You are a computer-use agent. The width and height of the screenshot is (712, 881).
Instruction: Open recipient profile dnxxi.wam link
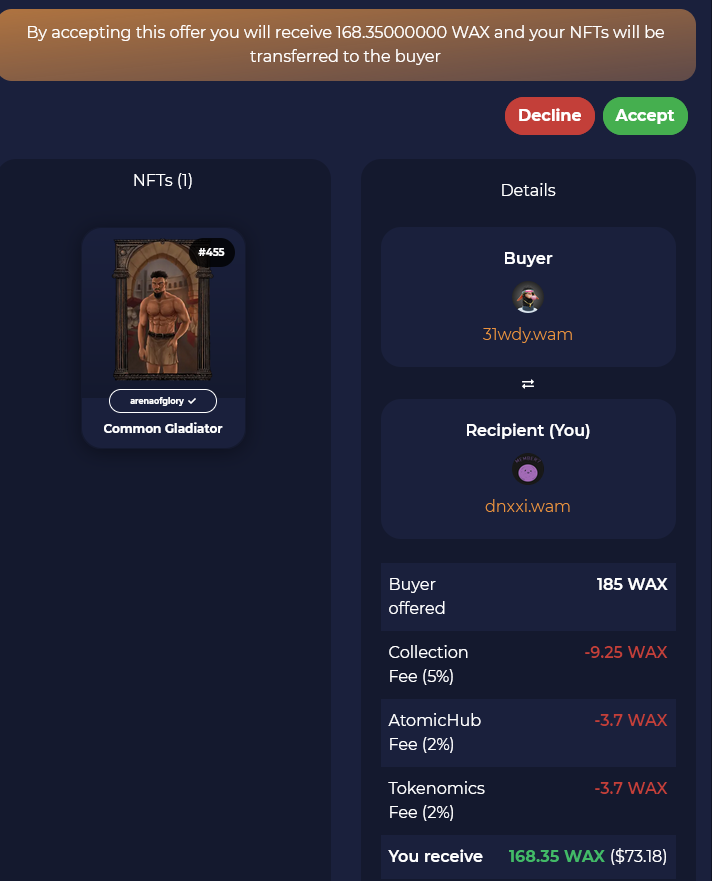528,506
